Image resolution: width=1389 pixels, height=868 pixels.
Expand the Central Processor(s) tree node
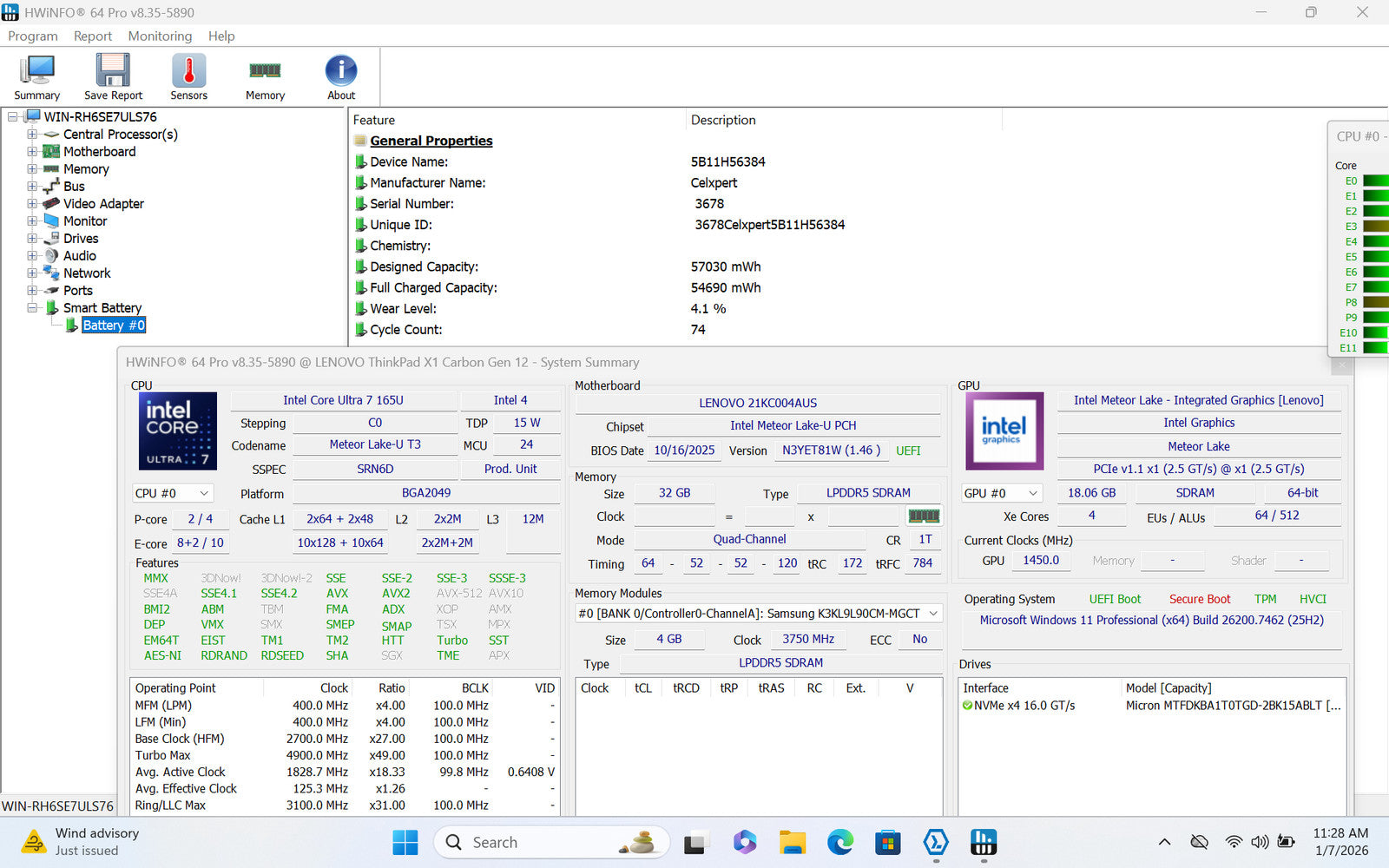[32, 135]
